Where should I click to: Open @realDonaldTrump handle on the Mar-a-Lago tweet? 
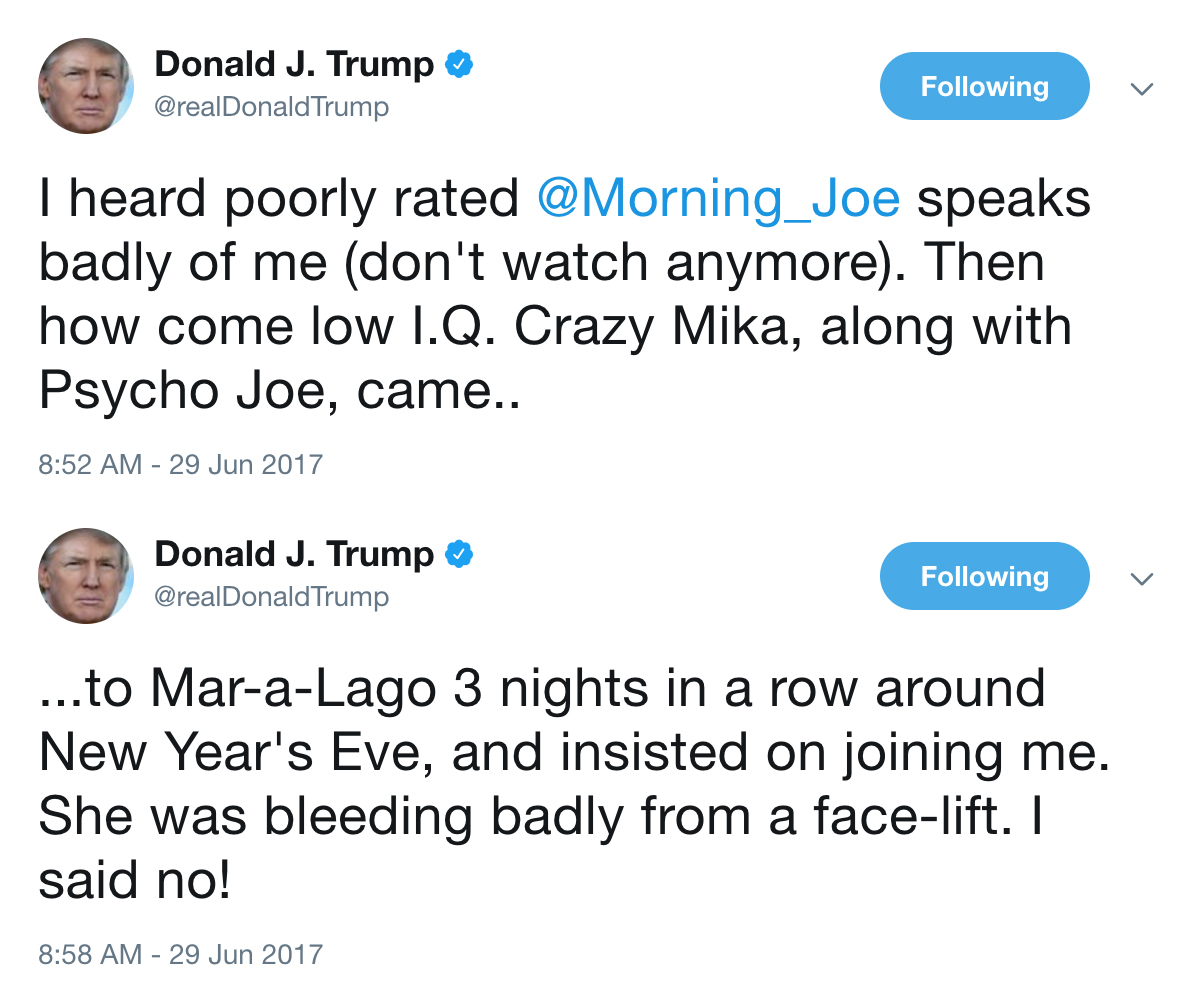[x=271, y=597]
